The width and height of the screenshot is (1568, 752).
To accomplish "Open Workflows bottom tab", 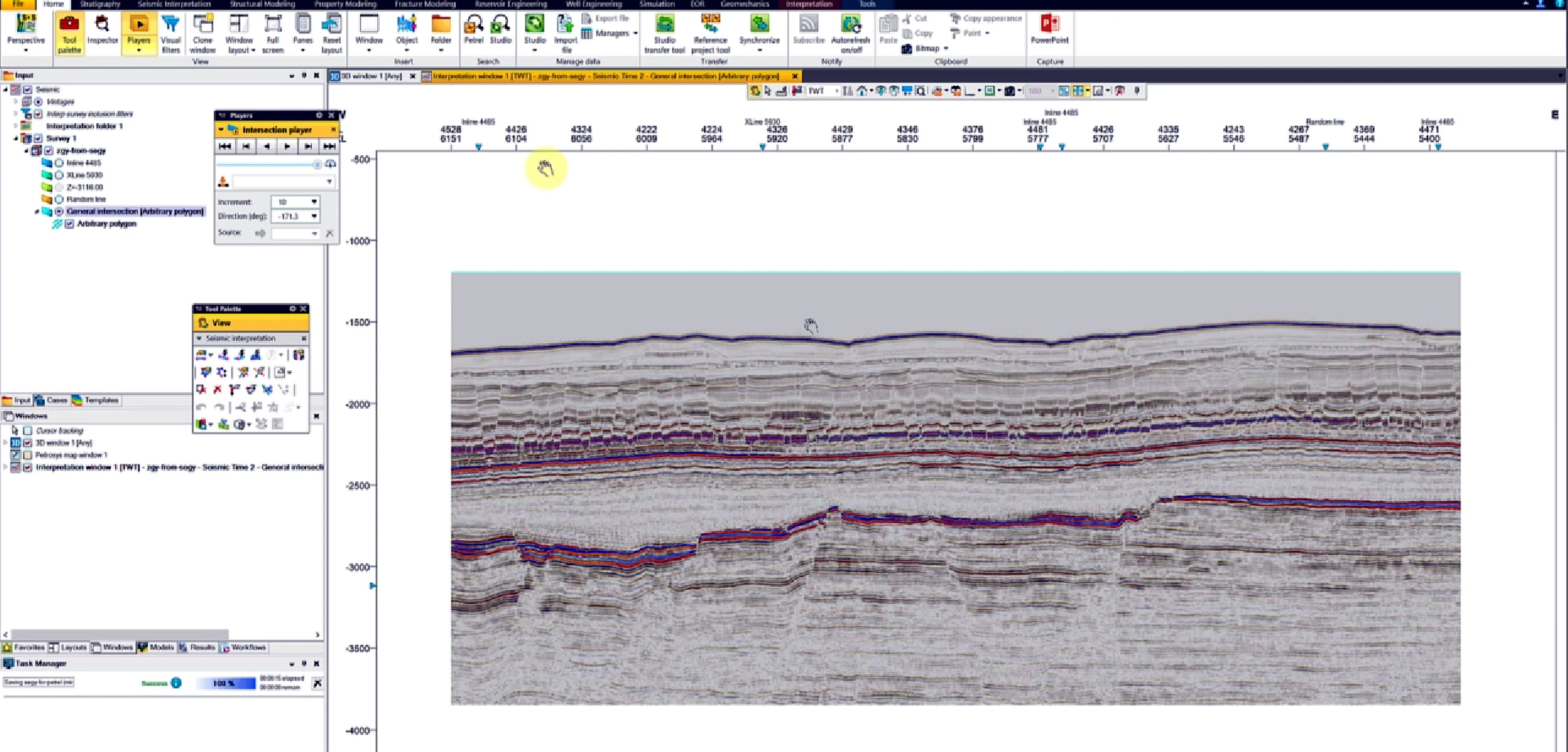I will pos(243,647).
